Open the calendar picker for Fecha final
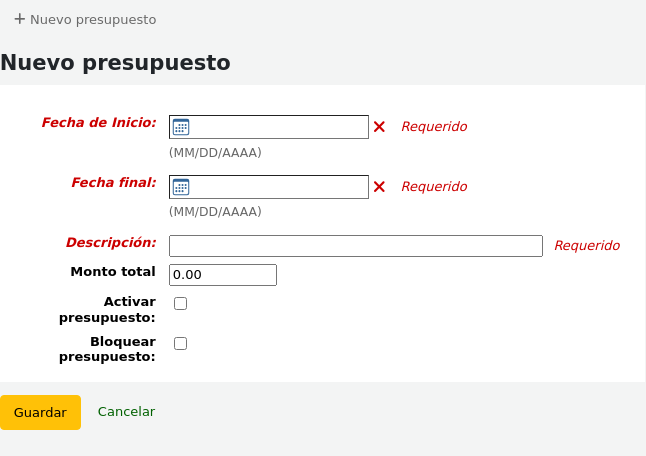The image size is (646, 456). coord(181,187)
